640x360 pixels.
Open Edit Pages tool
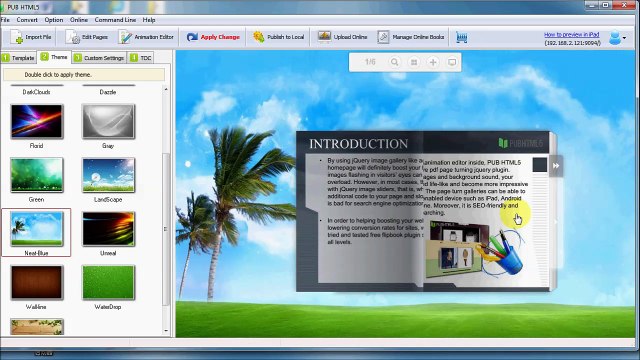pos(87,37)
